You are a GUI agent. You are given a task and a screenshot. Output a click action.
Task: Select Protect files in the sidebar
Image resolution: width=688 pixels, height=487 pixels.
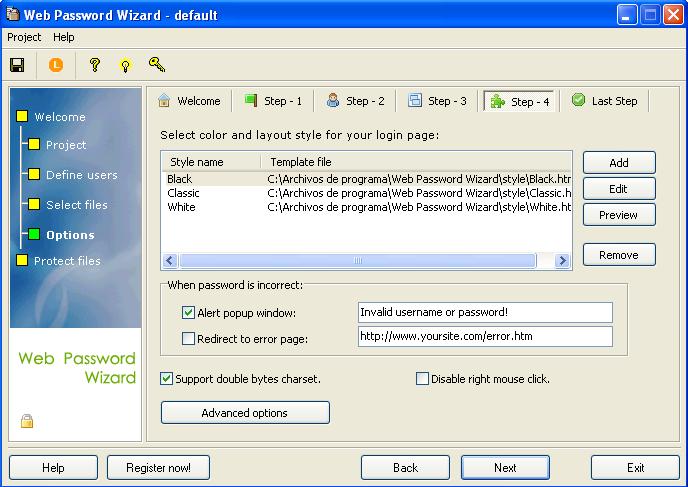[67, 261]
